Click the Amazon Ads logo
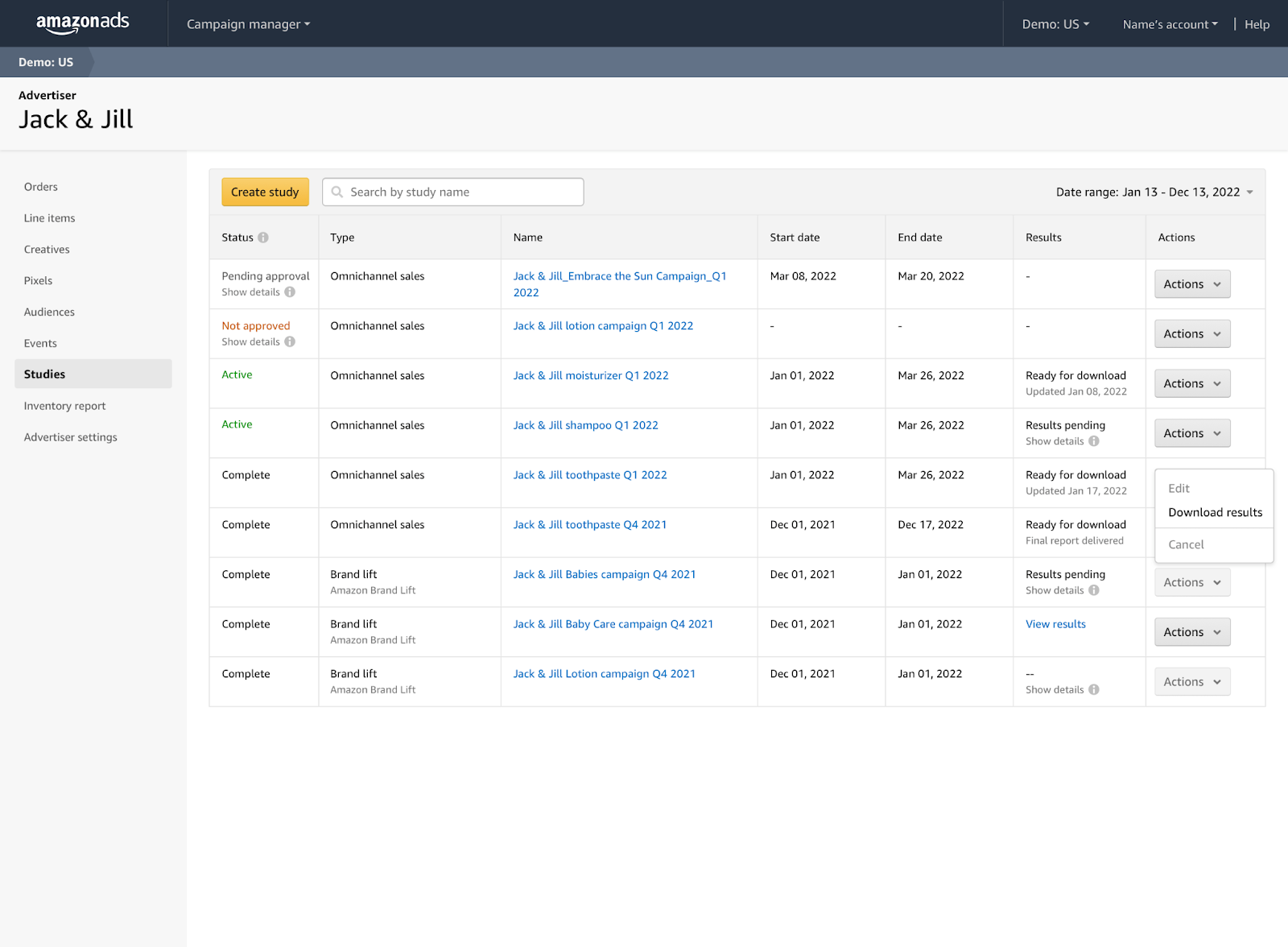 click(83, 23)
